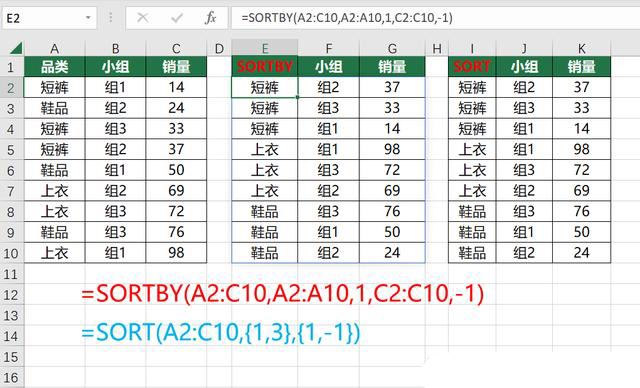Select cell C10 with value 98
The image size is (640, 388).
tap(176, 253)
